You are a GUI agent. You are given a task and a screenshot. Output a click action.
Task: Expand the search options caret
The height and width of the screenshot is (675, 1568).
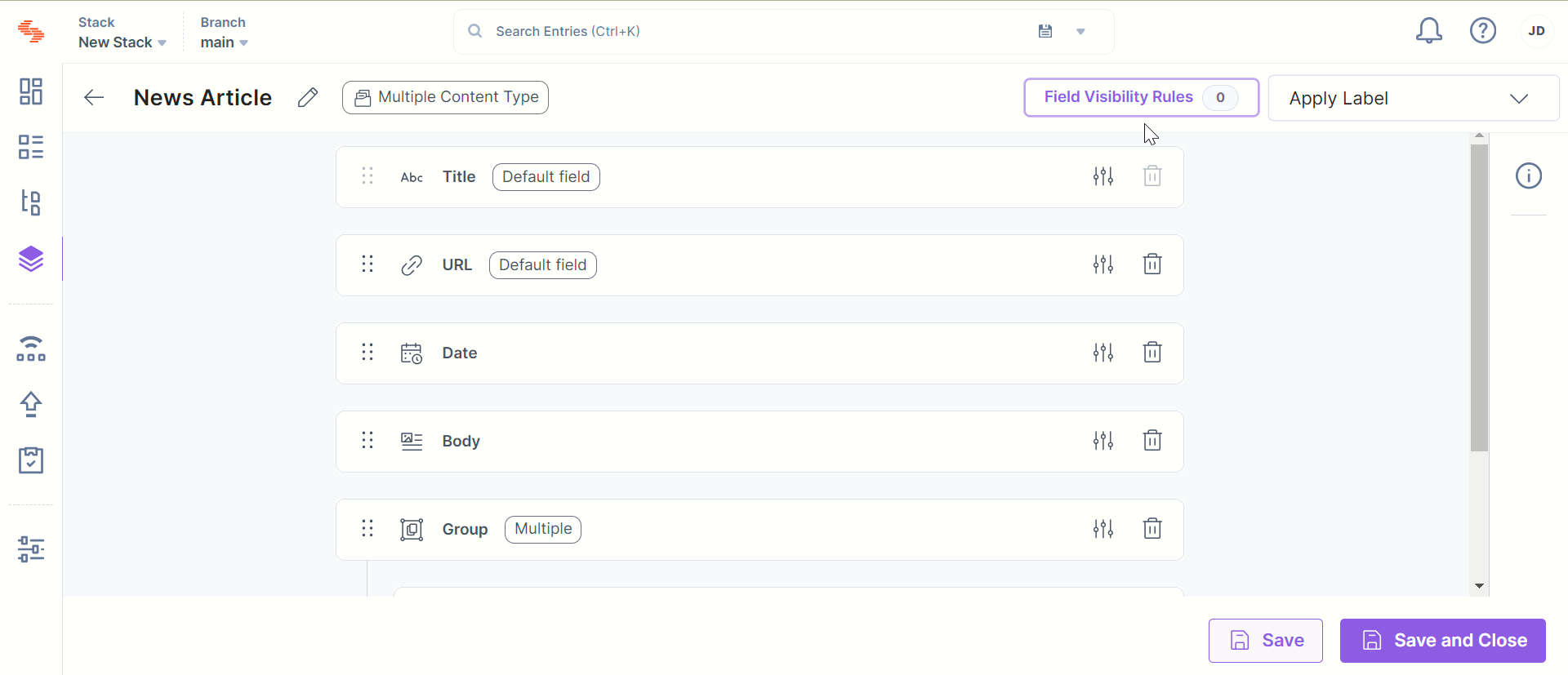tap(1080, 32)
